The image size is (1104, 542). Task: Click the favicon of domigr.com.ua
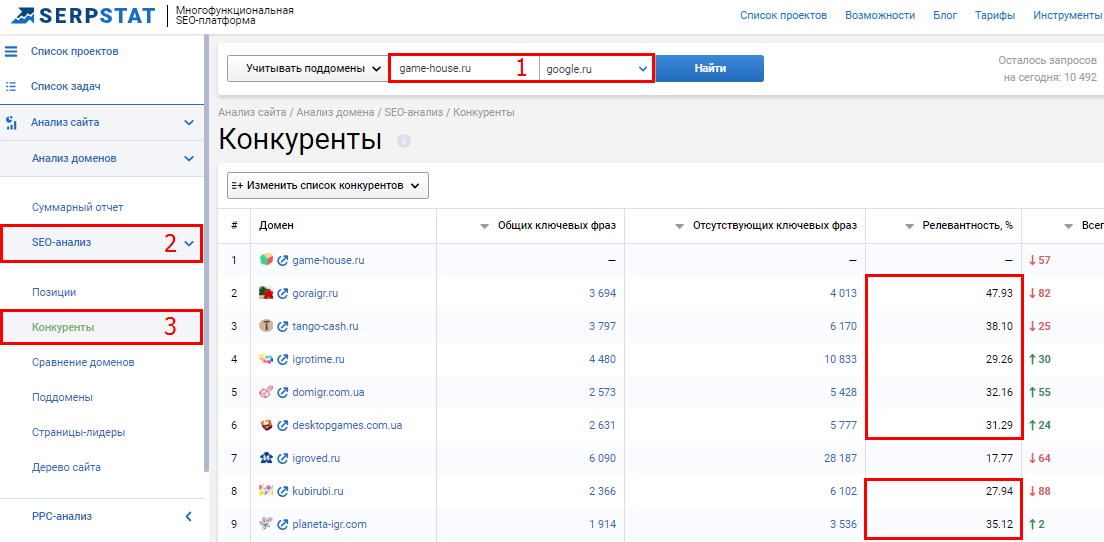(x=266, y=392)
